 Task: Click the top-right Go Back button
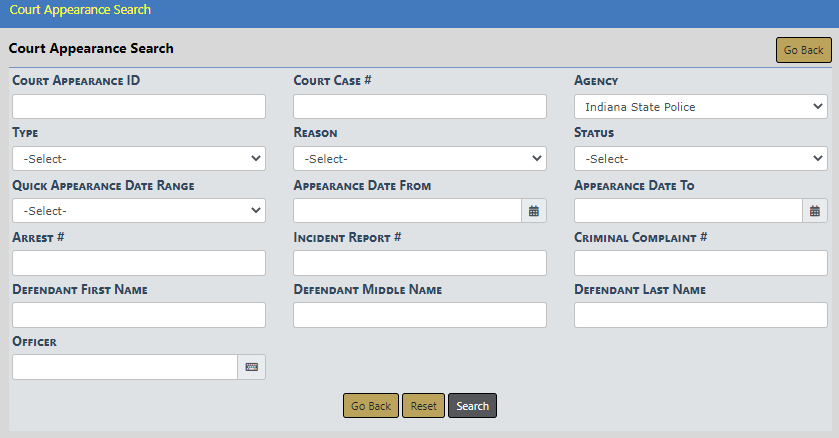(x=803, y=50)
